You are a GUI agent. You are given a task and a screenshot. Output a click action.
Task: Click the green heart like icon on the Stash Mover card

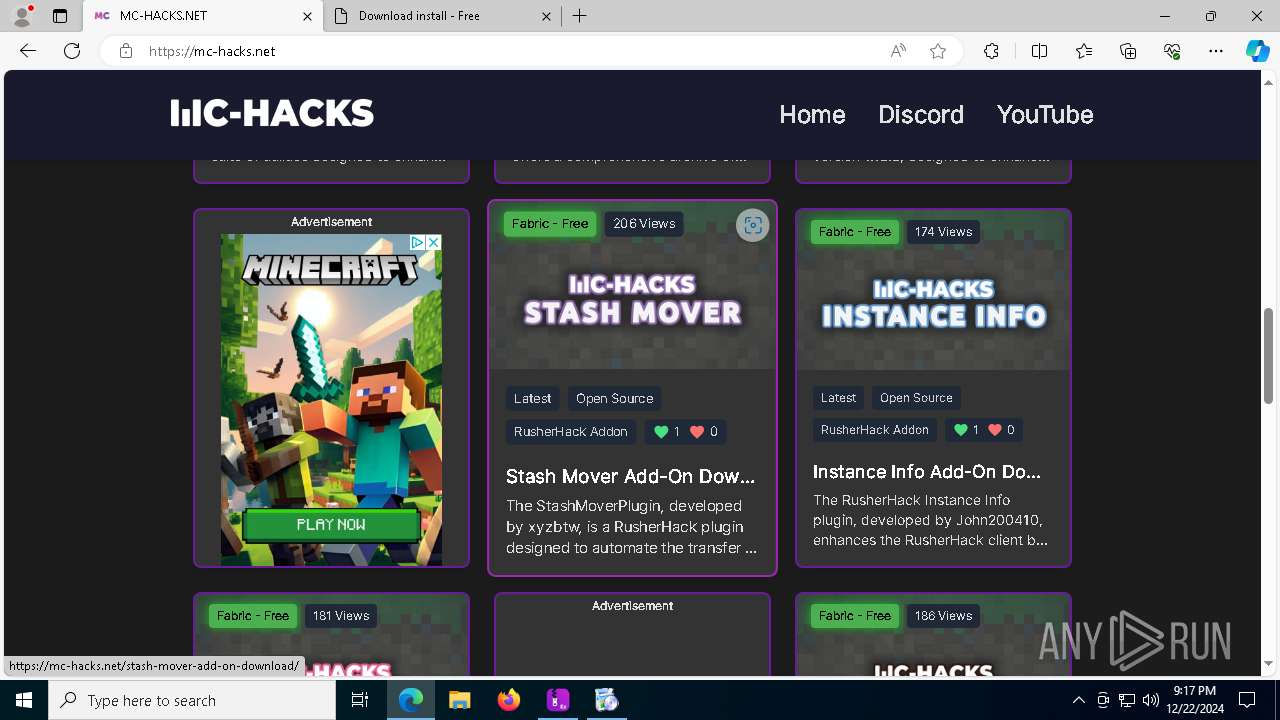(661, 432)
